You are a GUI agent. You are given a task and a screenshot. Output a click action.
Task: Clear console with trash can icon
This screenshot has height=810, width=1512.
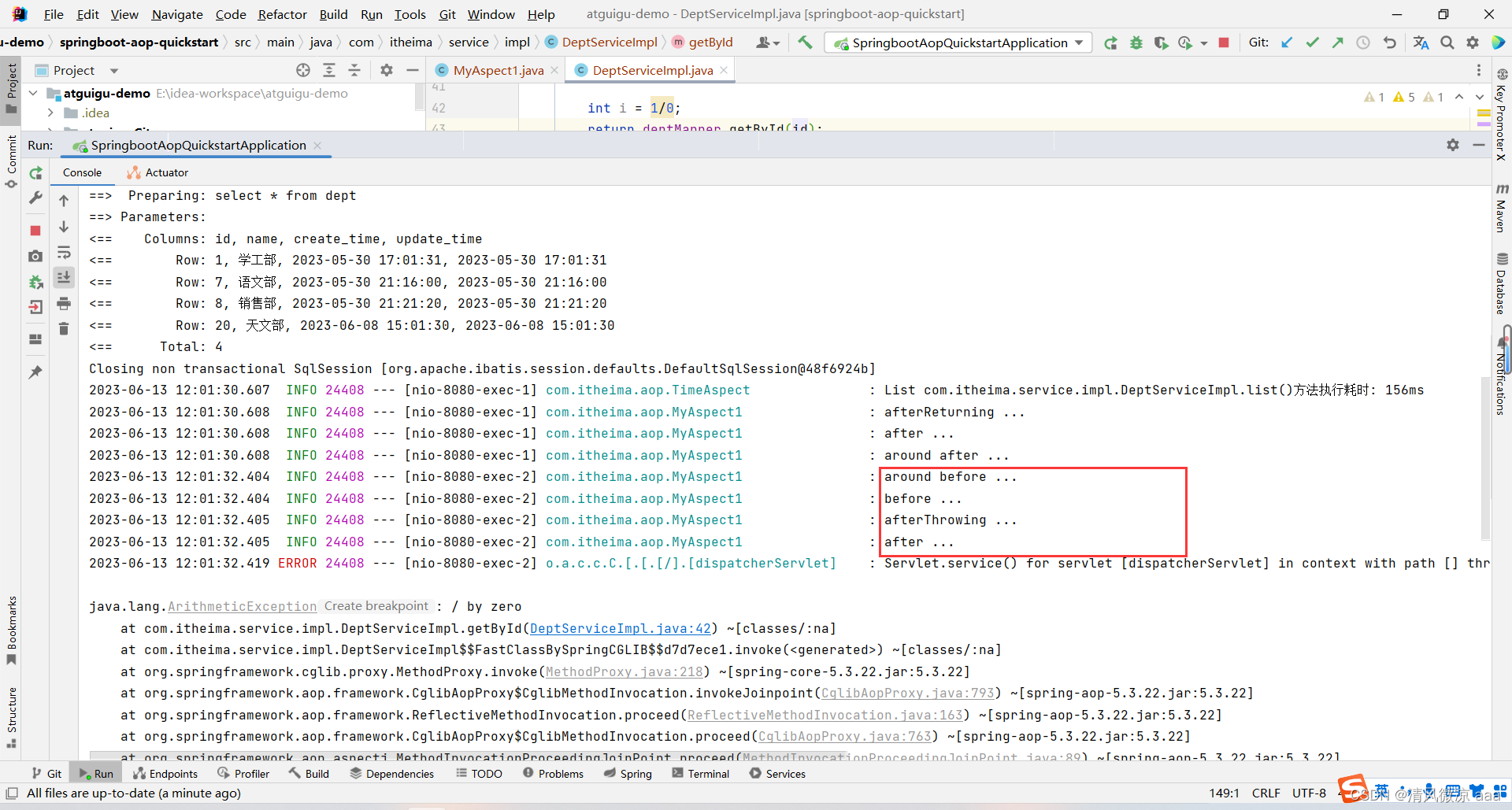pos(64,329)
